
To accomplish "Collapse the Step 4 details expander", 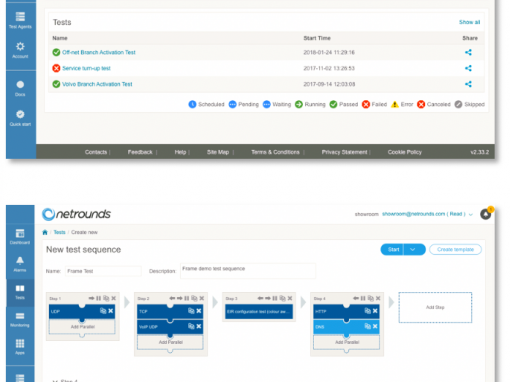I will pos(55,380).
